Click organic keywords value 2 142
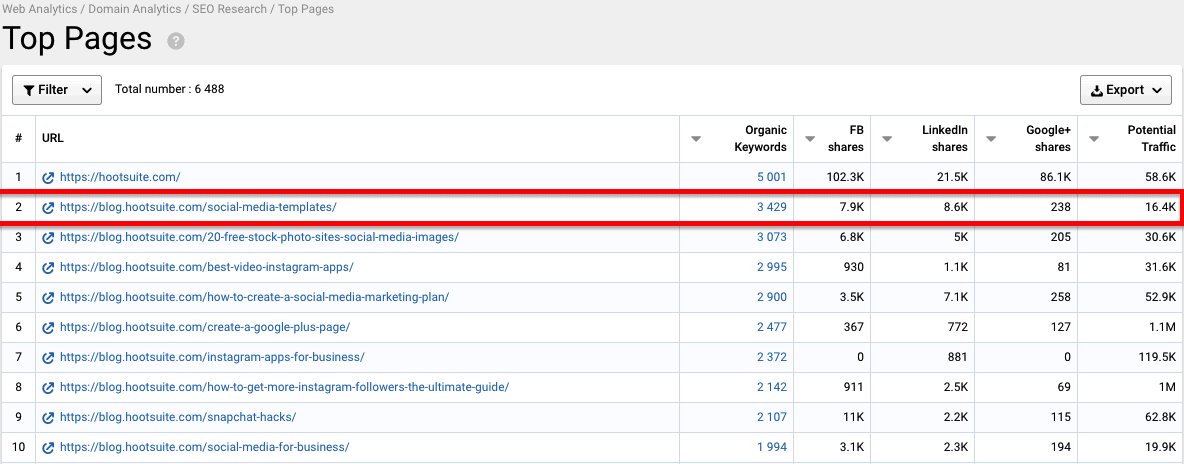 coord(772,387)
